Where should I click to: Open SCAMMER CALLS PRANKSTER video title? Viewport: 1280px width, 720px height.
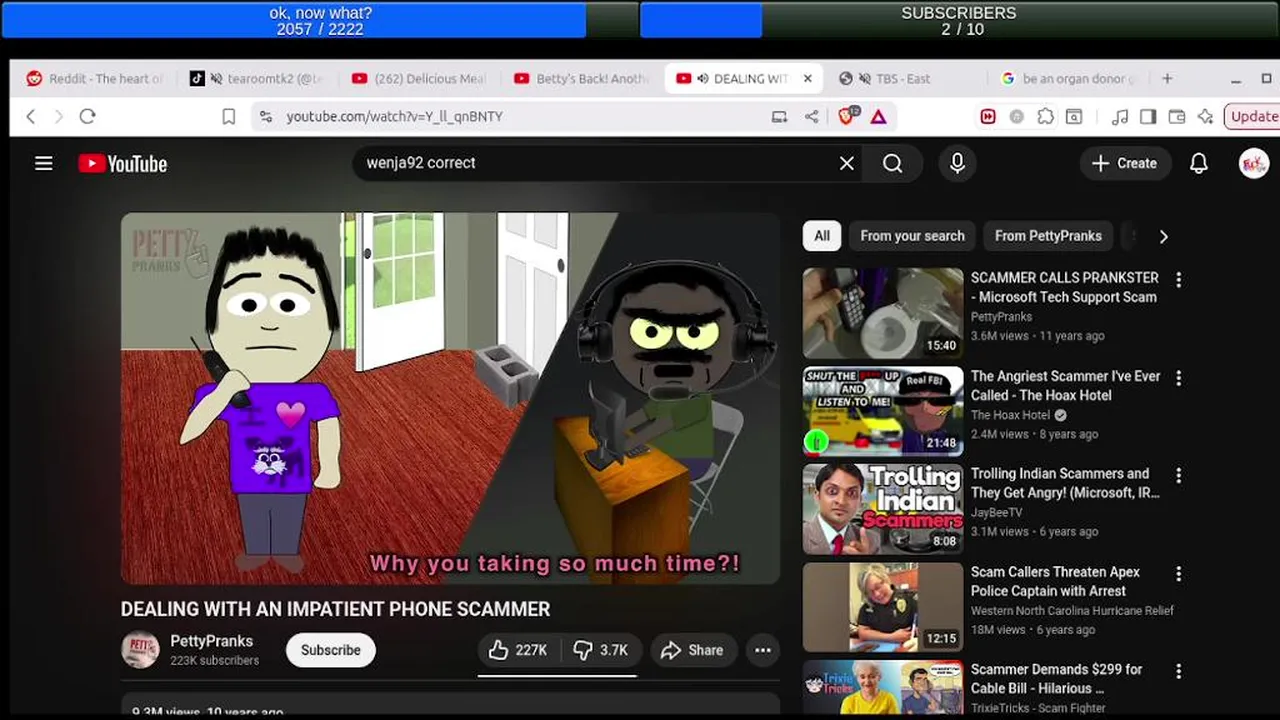point(1065,287)
